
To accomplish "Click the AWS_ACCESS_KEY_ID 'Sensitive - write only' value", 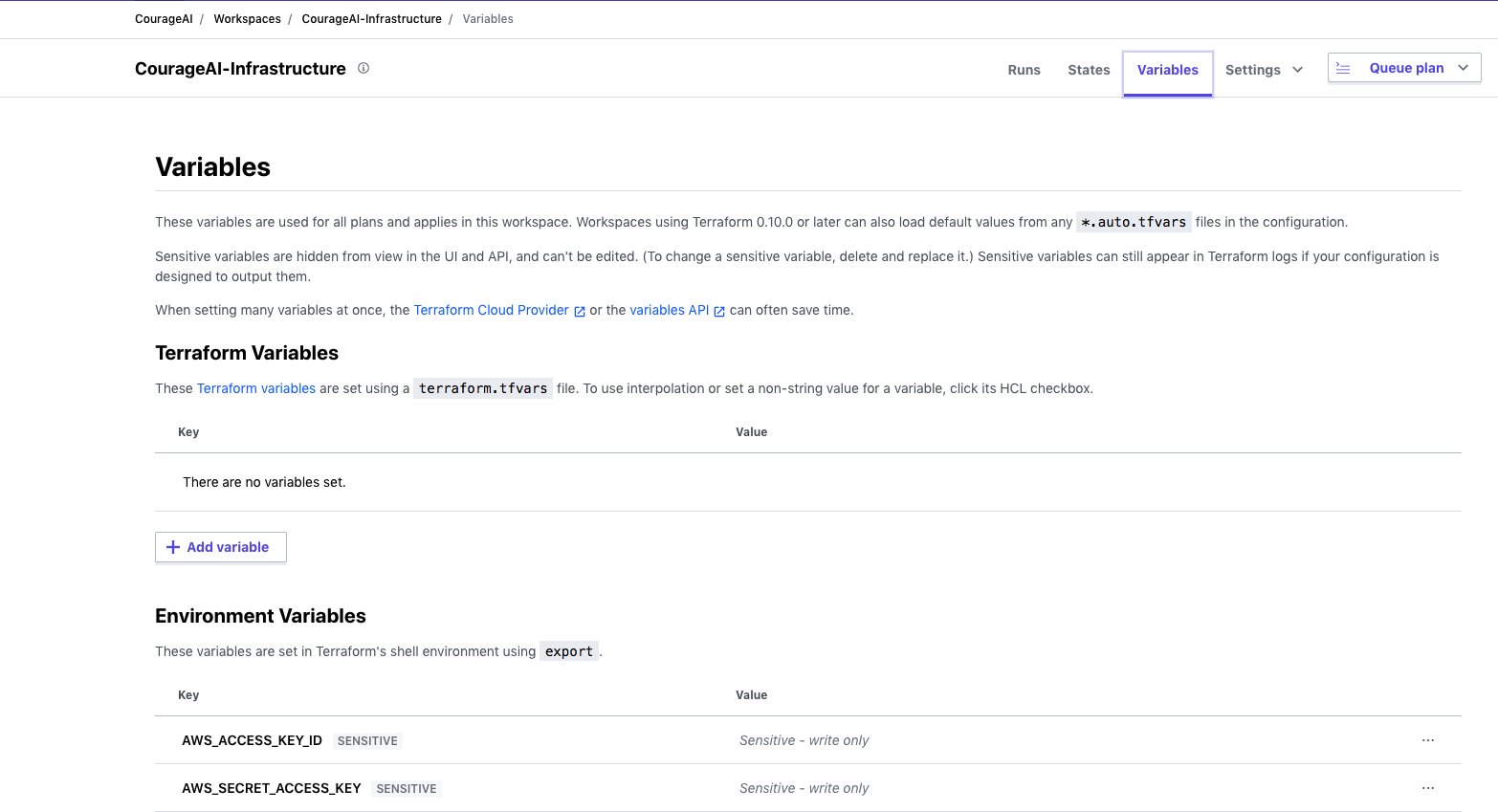I will (x=804, y=740).
